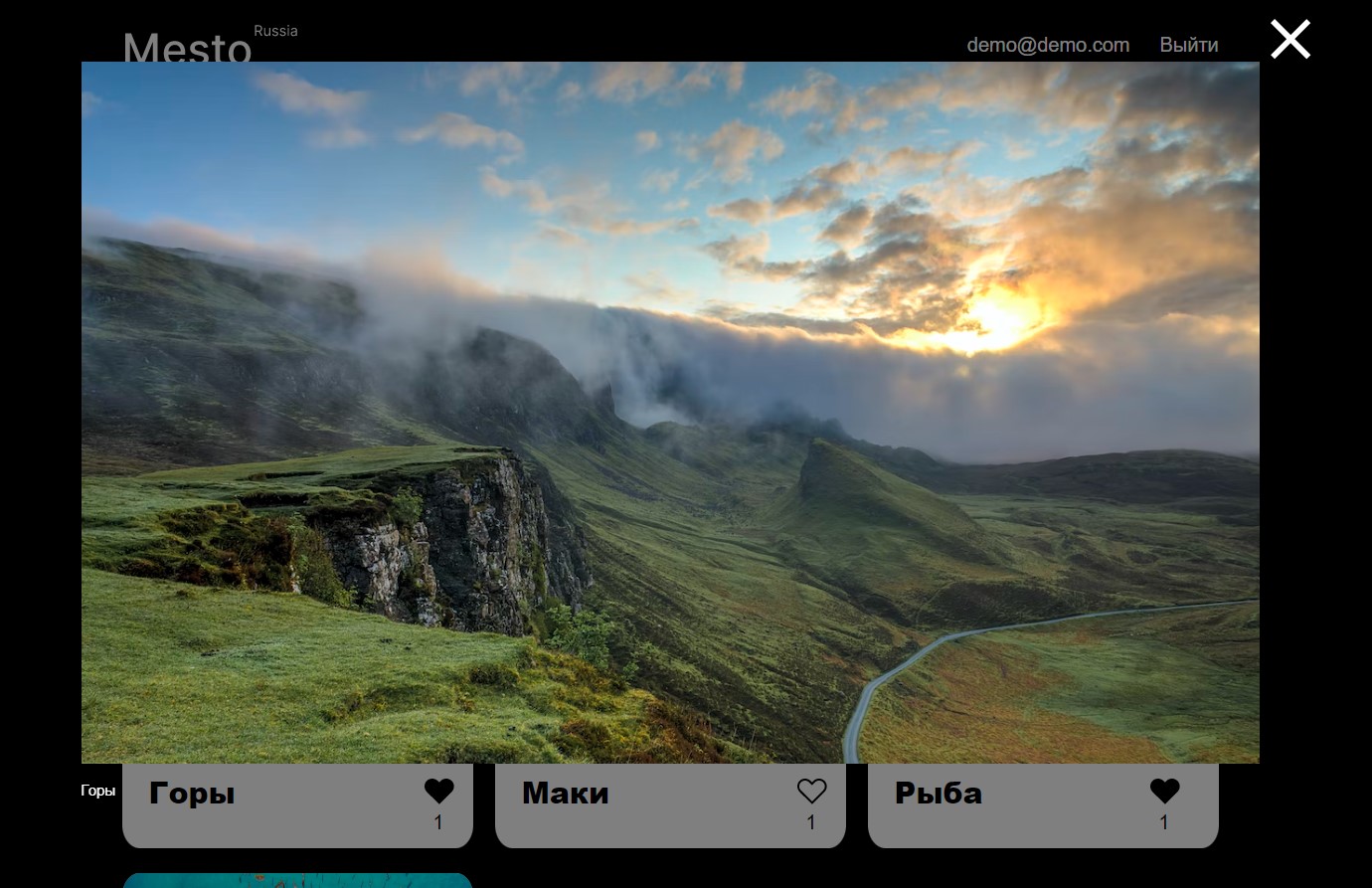The height and width of the screenshot is (888, 1372).
Task: Click the Рыба card title
Action: [939, 794]
